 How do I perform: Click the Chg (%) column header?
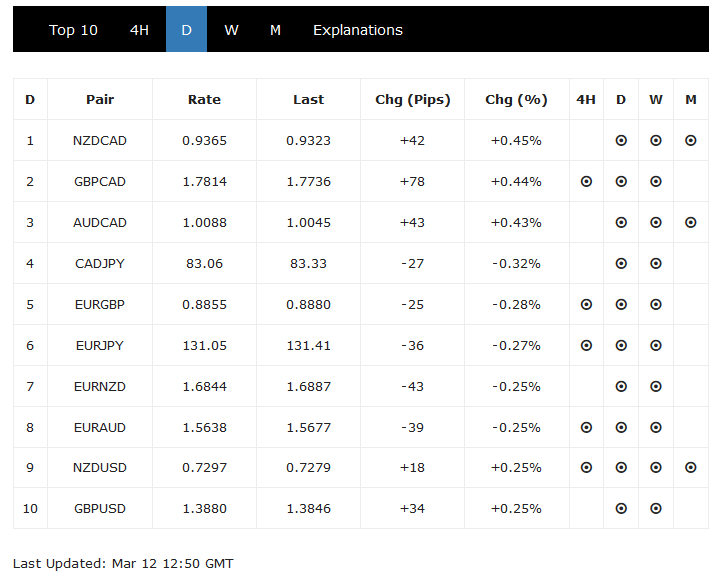pos(516,99)
